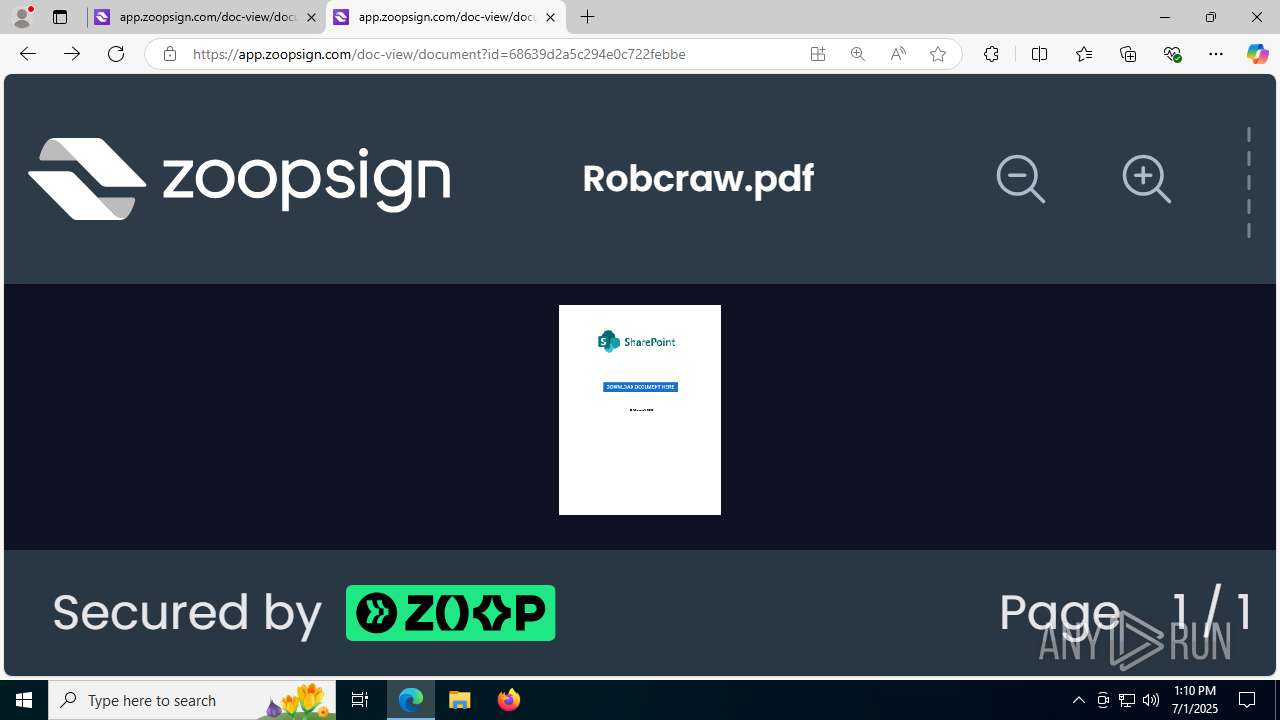Go back to previous page

point(28,54)
